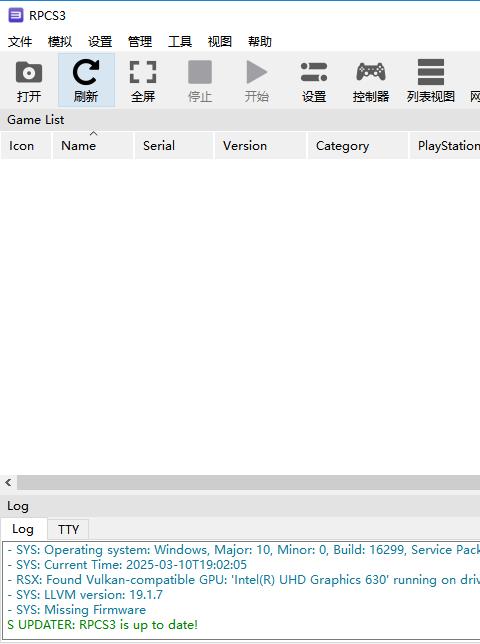Select the Log tab
This screenshot has height=644, width=480.
[23, 529]
